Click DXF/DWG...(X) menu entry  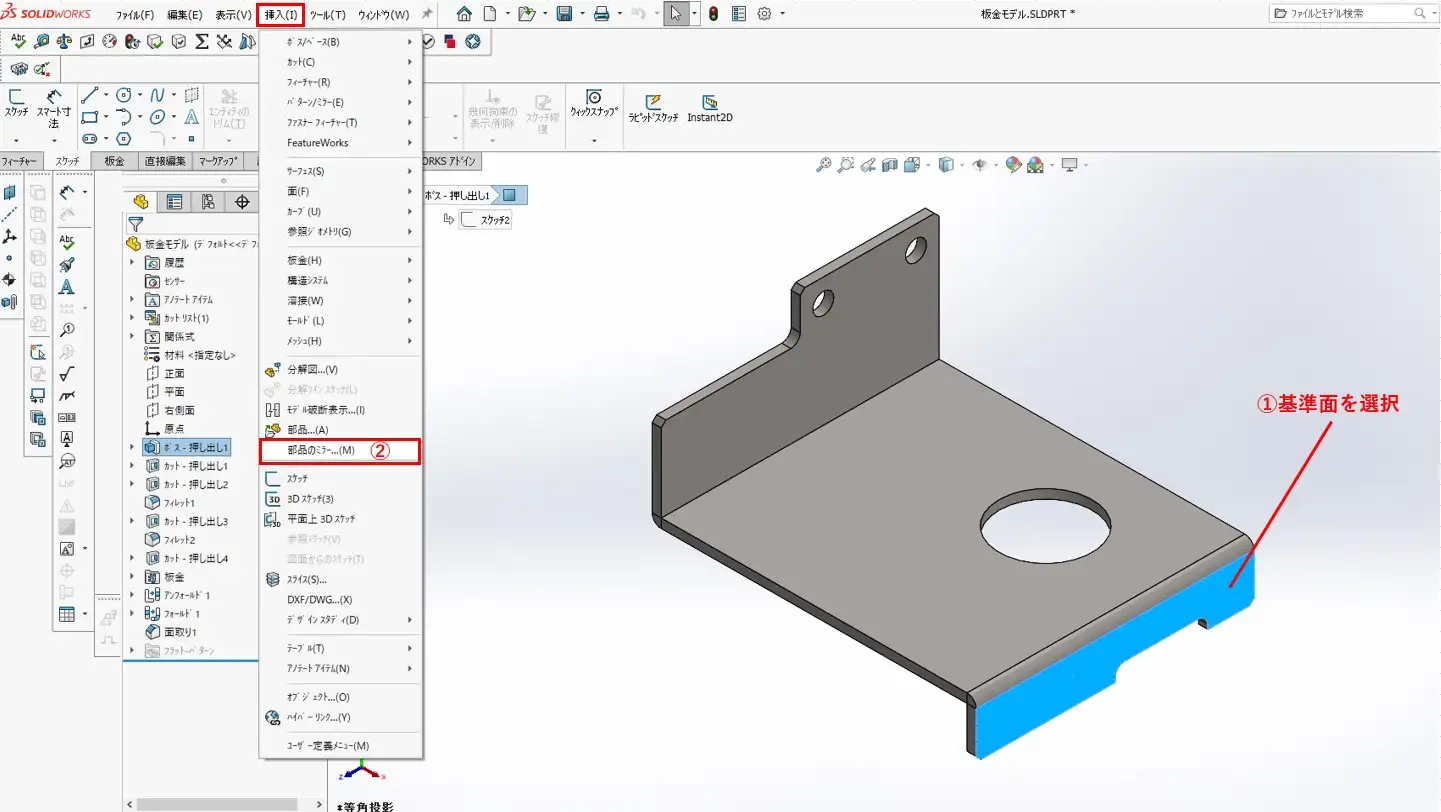(x=319, y=600)
